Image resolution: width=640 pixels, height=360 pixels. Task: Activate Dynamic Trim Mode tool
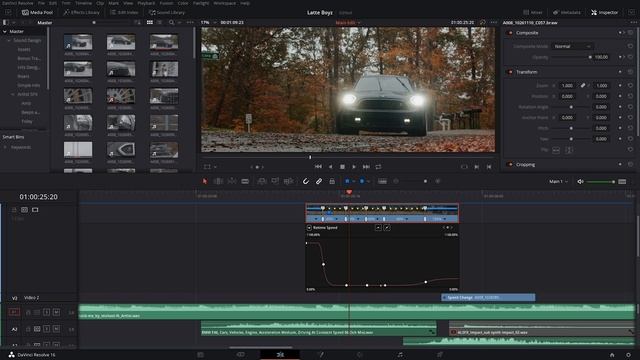point(232,181)
